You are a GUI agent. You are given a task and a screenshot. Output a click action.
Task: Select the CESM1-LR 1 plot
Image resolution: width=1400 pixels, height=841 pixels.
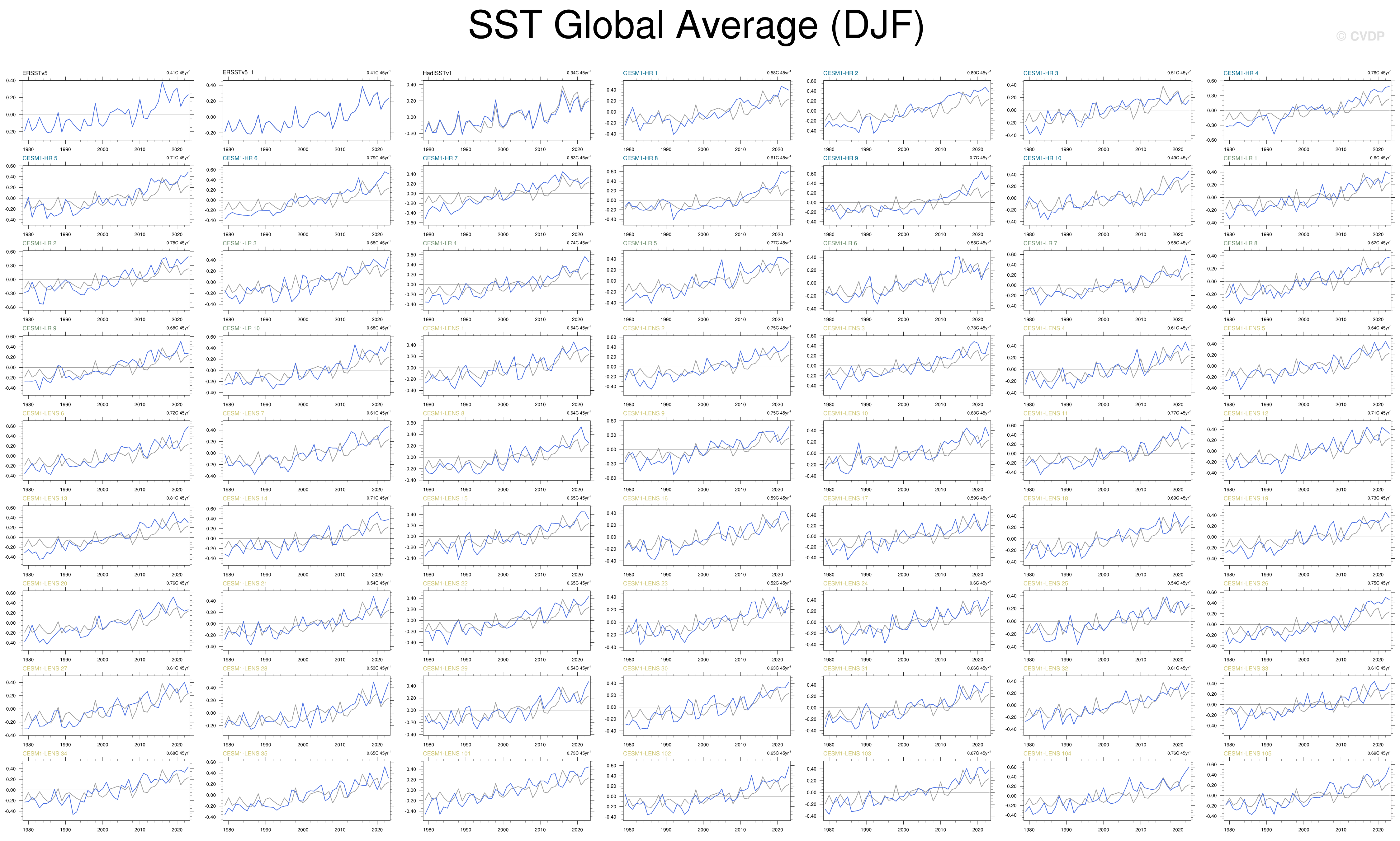click(1307, 195)
